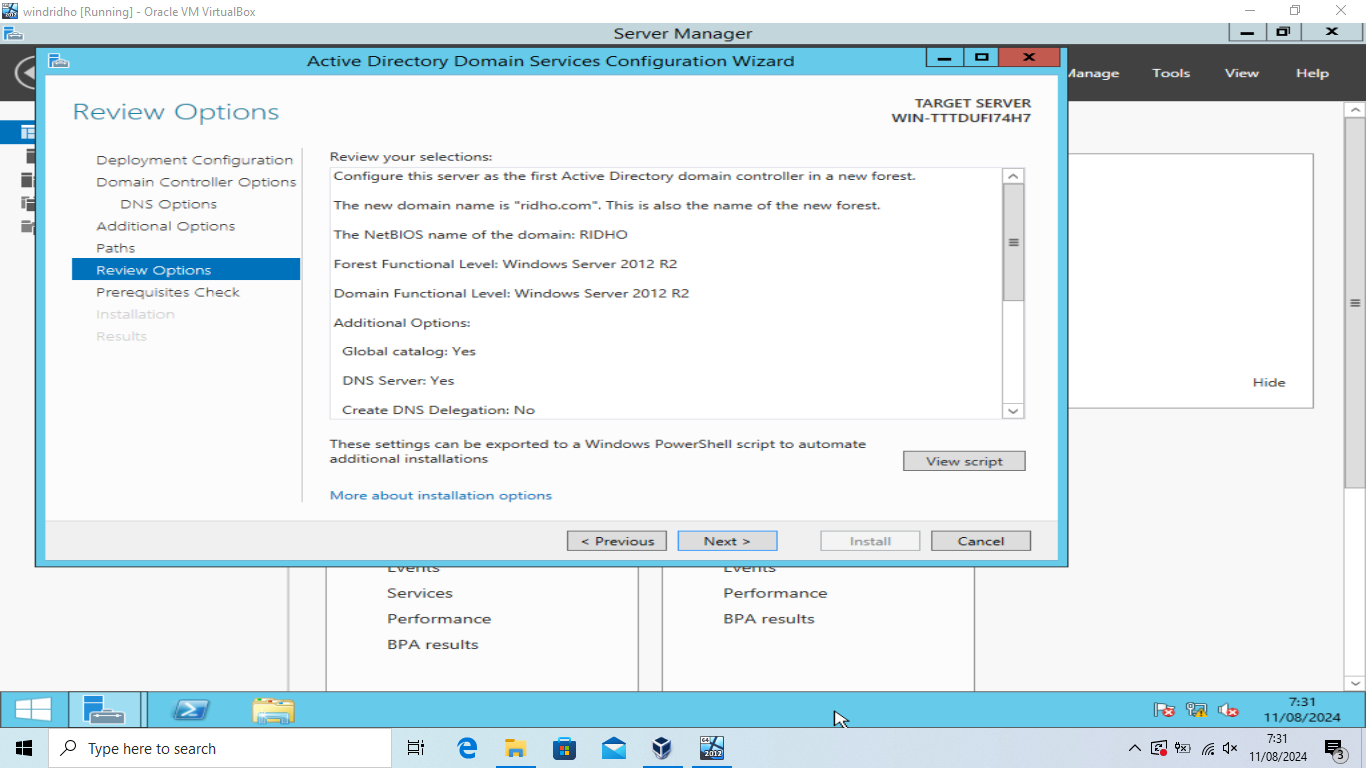1366x768 pixels.
Task: Open Services in left Server Manager tile
Action: pyautogui.click(x=420, y=593)
